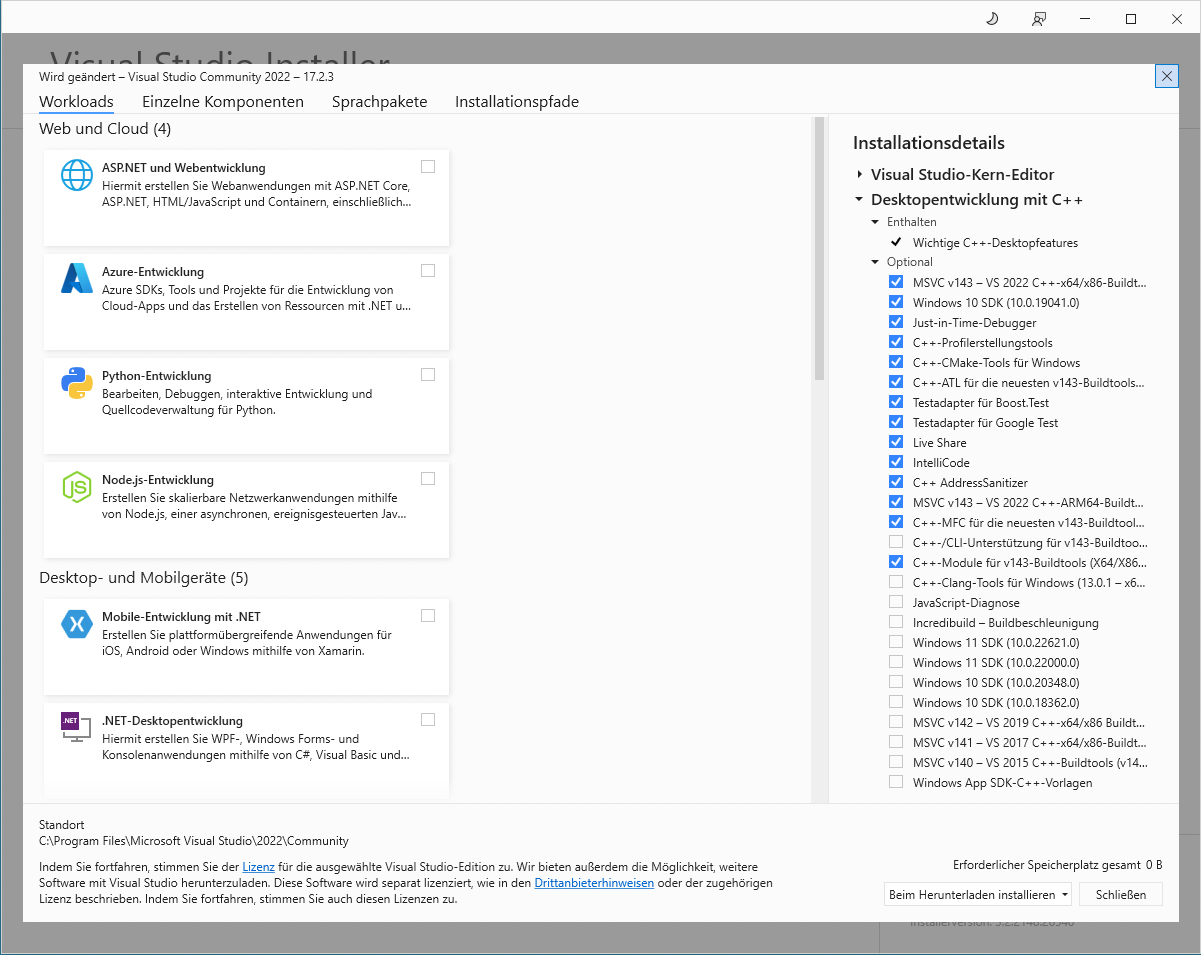Open the Drittanbieterhinweisen link
Viewport: 1201px width, 955px height.
point(594,883)
